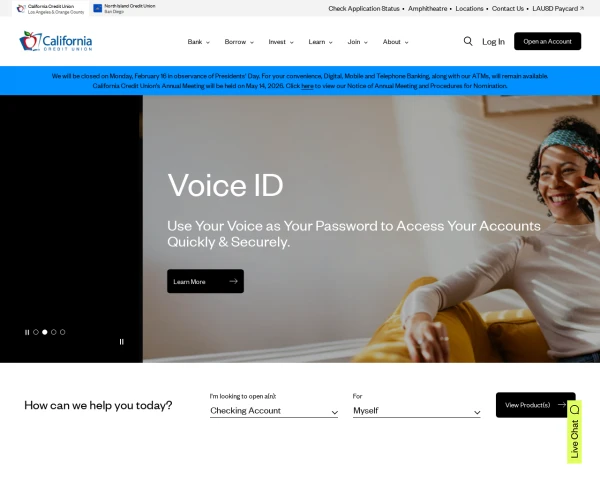Screen dimensions: 600x480
Task: Expand the Myself dropdown
Action: 416,411
